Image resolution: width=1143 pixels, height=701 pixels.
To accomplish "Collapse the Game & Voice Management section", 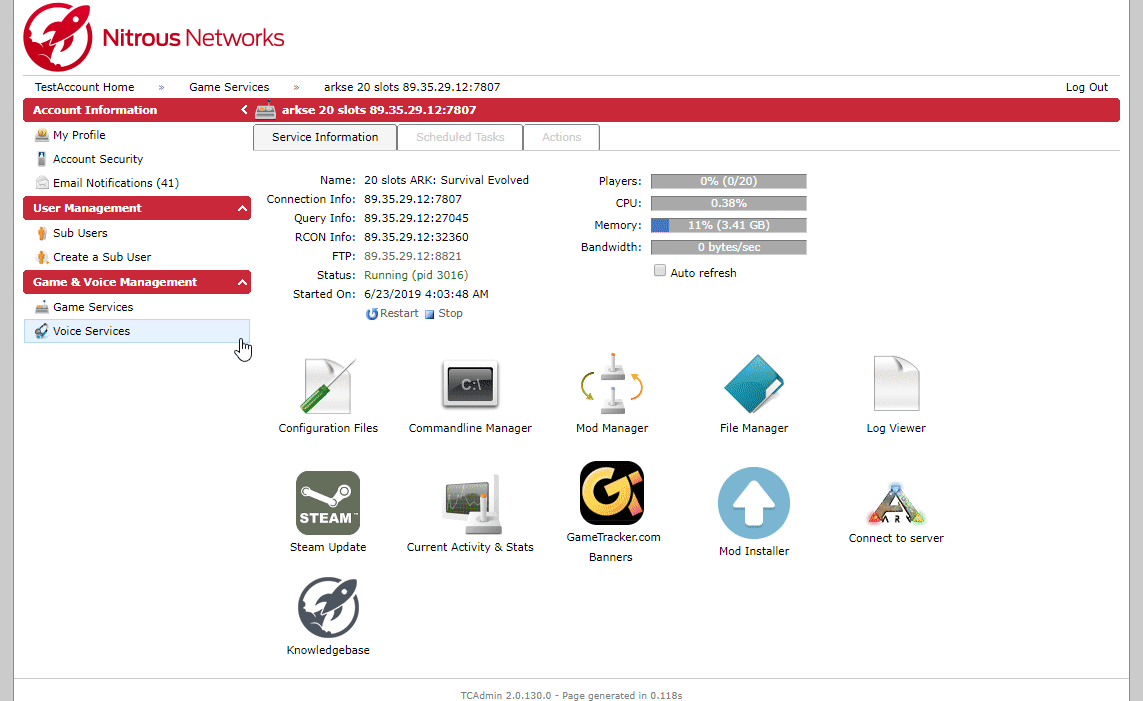I will [x=242, y=283].
